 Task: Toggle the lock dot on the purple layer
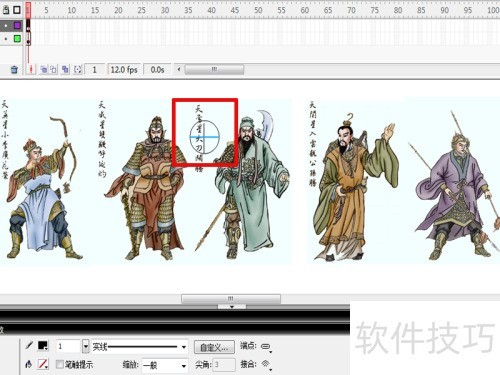pos(6,26)
